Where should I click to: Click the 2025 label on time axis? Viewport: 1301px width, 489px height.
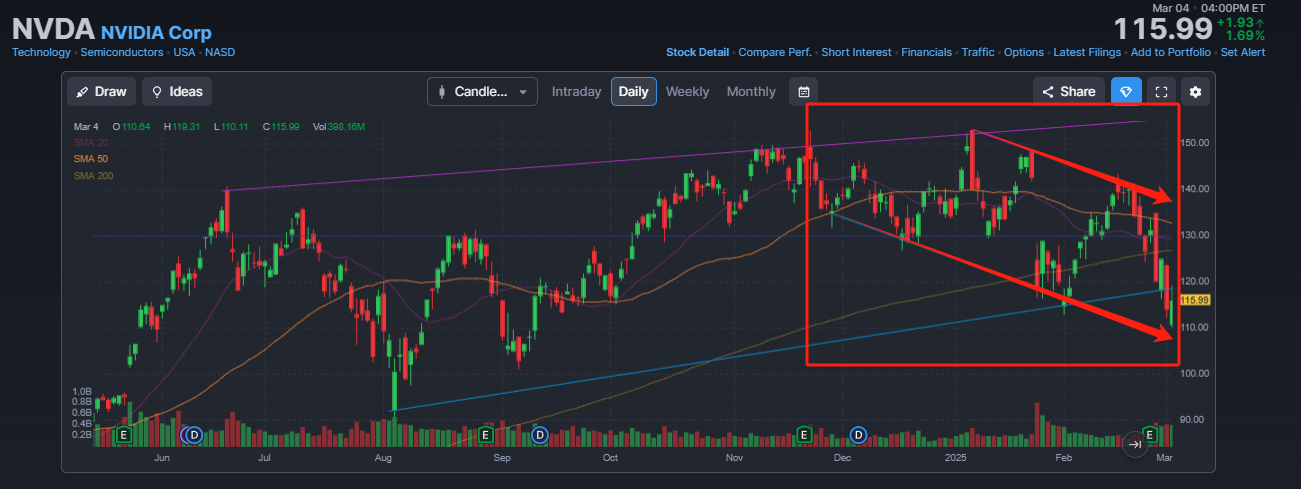tap(957, 458)
